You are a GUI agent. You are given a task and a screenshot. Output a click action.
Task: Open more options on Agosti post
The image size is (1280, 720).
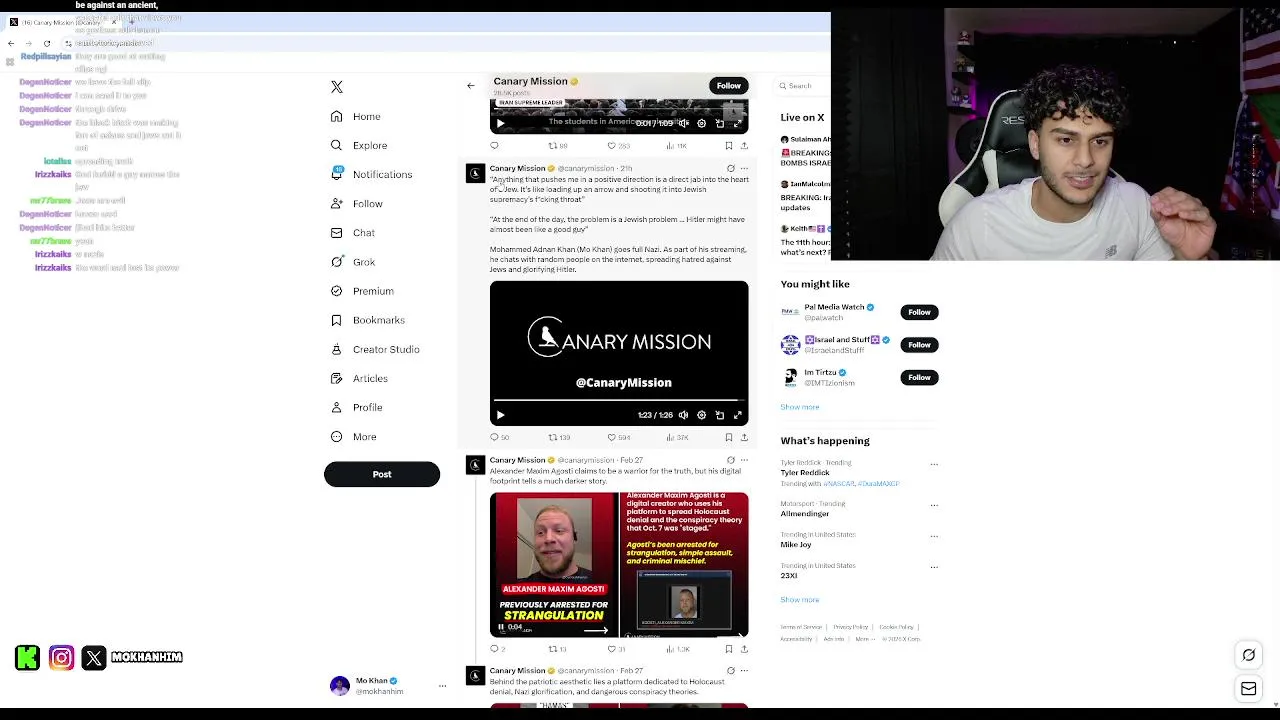tap(744, 460)
